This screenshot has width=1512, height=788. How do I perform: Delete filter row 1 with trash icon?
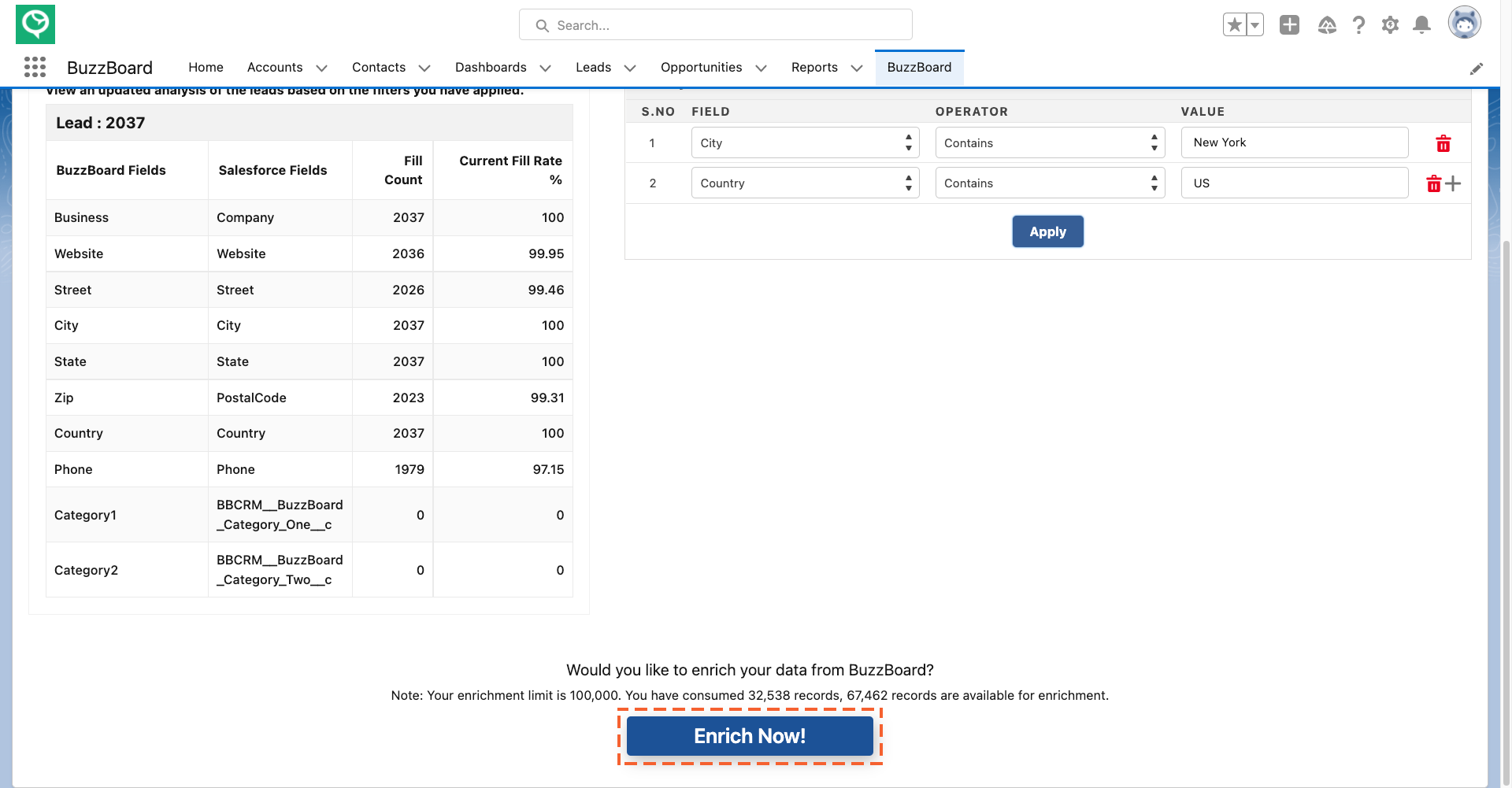pos(1443,143)
